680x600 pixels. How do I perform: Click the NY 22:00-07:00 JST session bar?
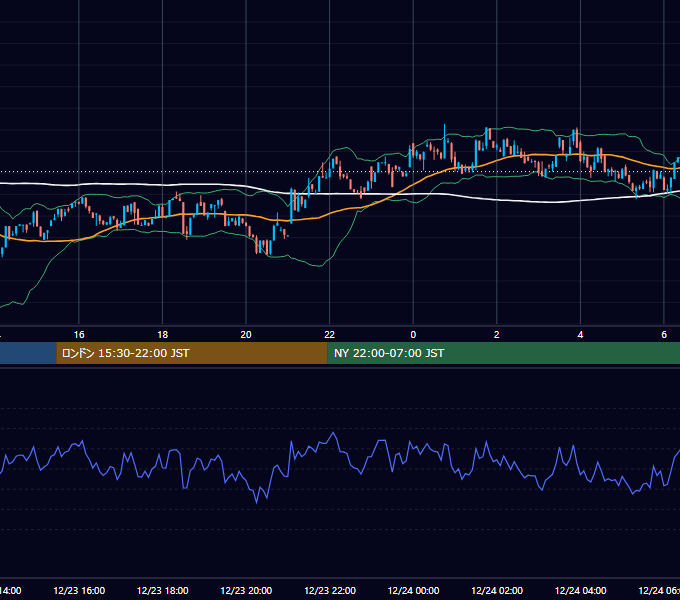[x=503, y=353]
